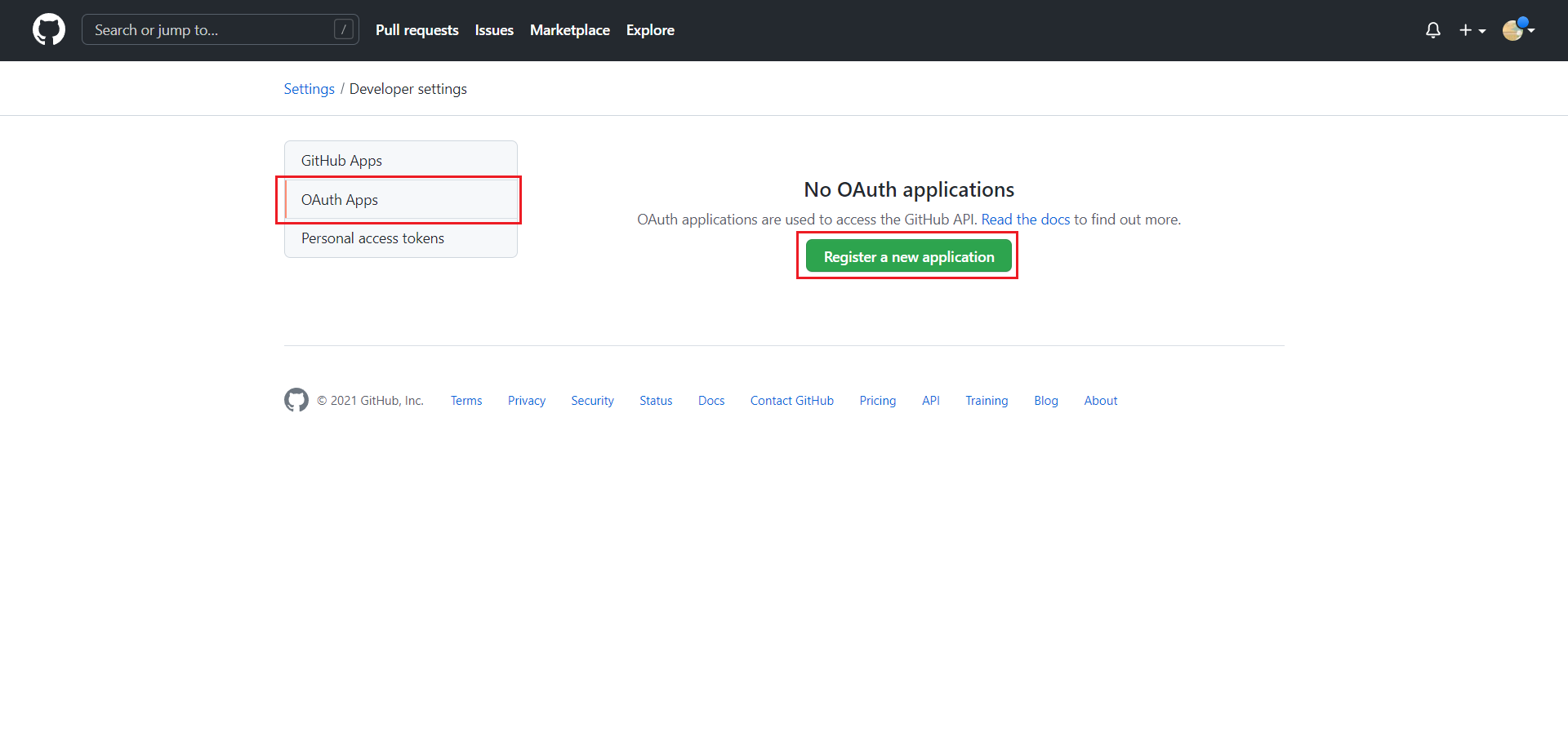This screenshot has width=1568, height=733.
Task: Open the Contact GitHub footer link
Action: pos(792,401)
